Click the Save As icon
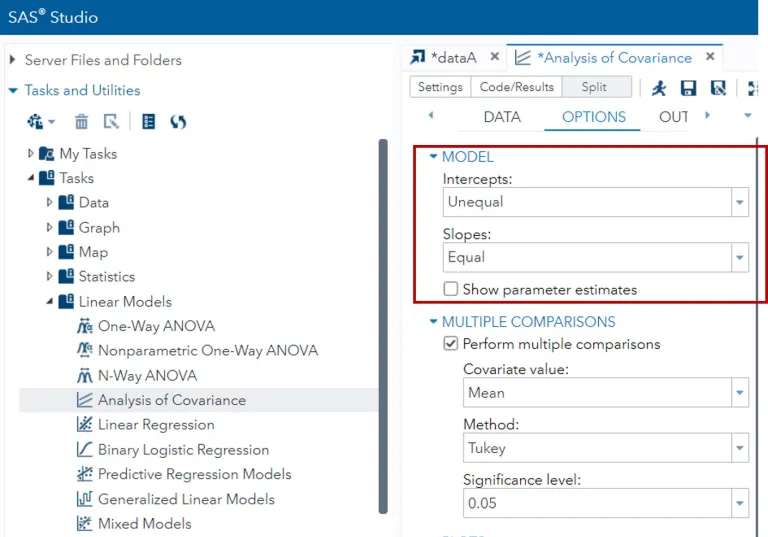This screenshot has width=768, height=537. [x=718, y=88]
